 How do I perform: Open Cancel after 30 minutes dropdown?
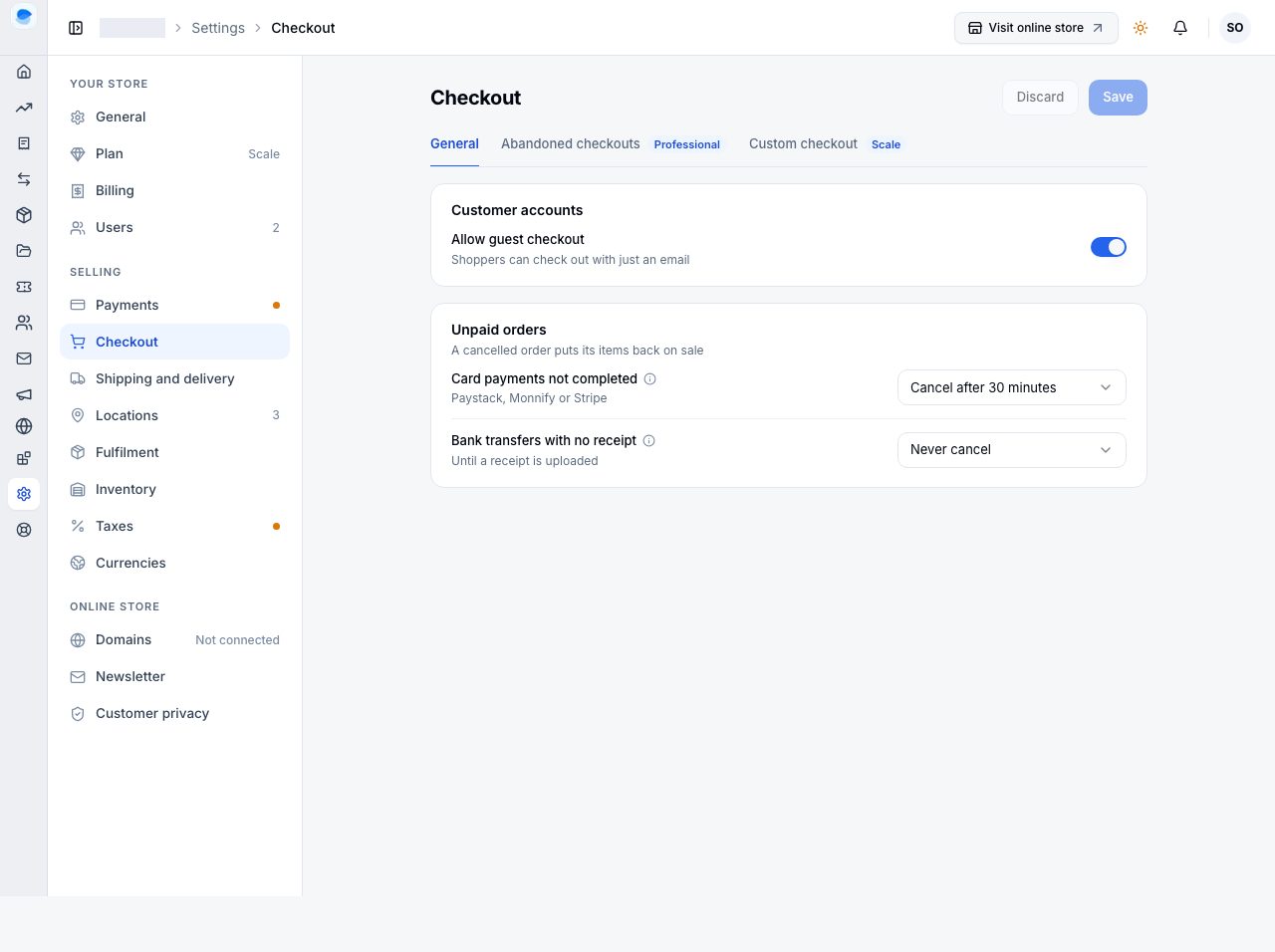point(1011,387)
